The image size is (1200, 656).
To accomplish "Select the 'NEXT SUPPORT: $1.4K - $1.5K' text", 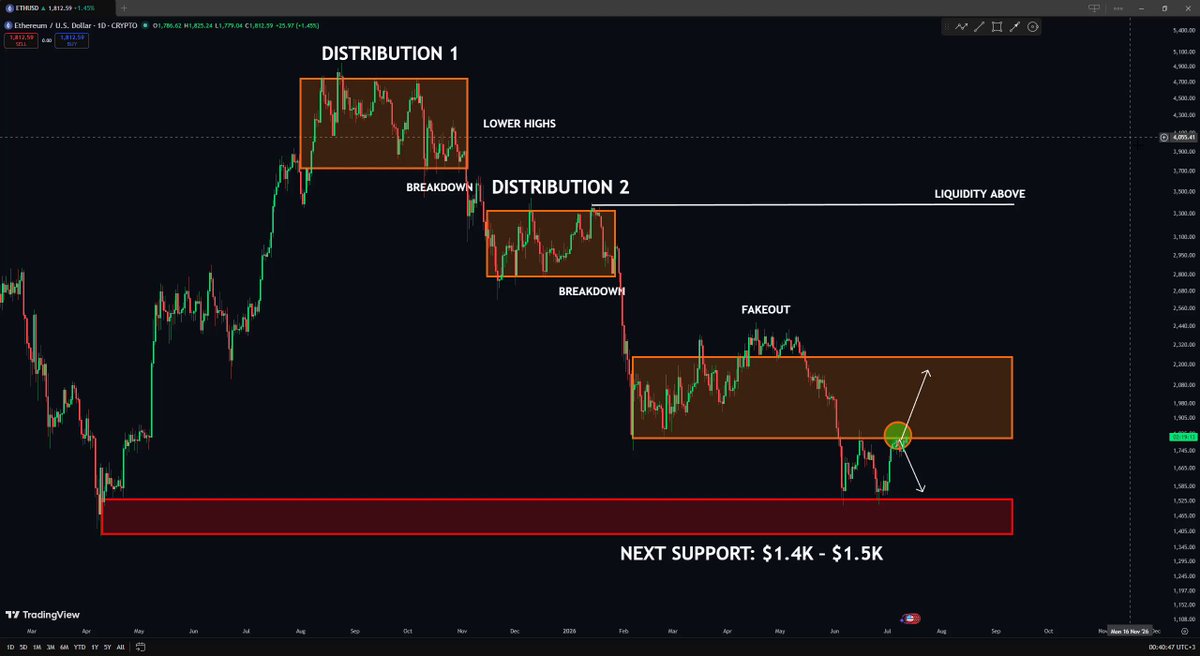I will pyautogui.click(x=751, y=552).
